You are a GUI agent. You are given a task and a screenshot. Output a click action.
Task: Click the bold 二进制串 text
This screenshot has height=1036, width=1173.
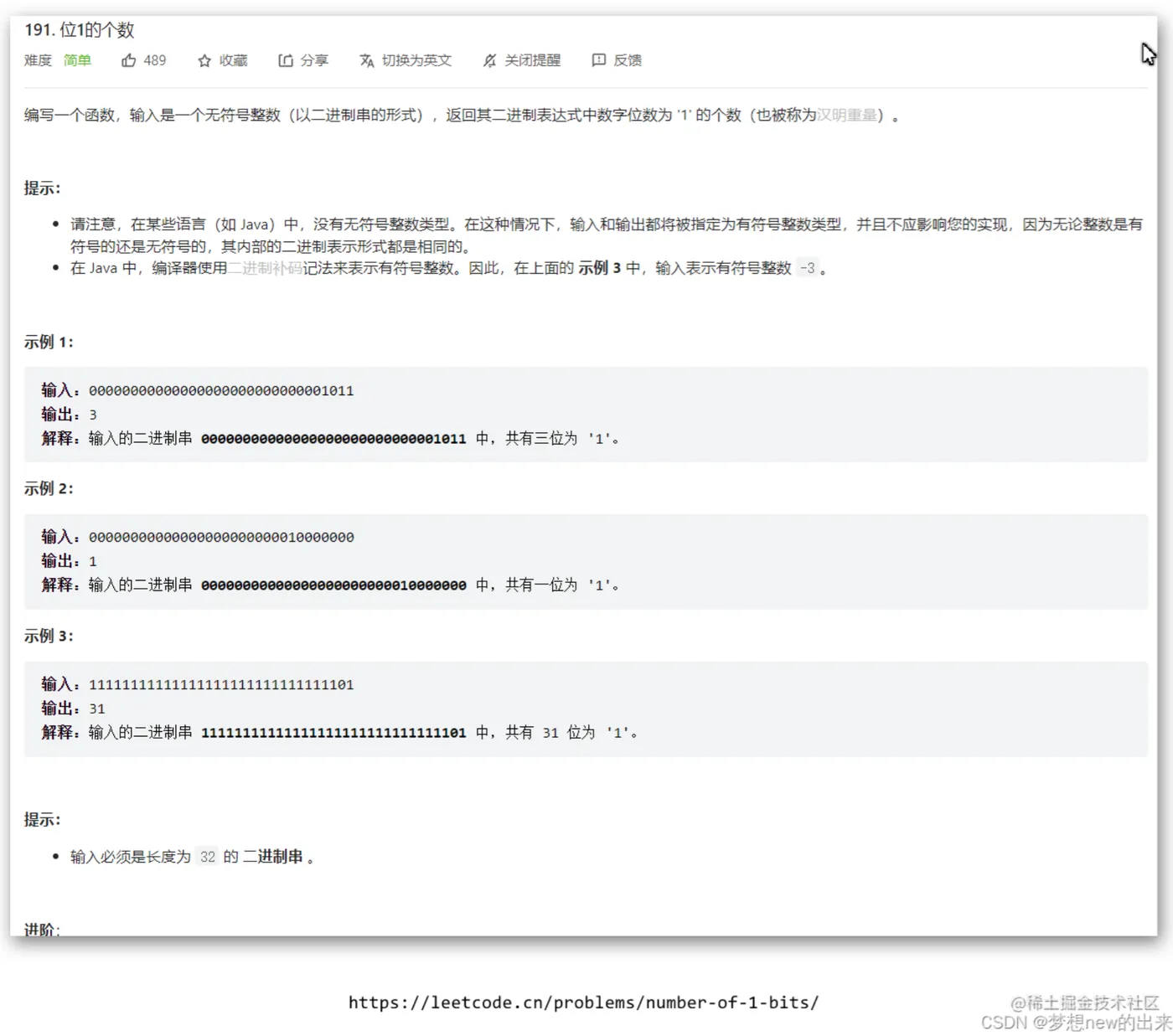[x=273, y=857]
